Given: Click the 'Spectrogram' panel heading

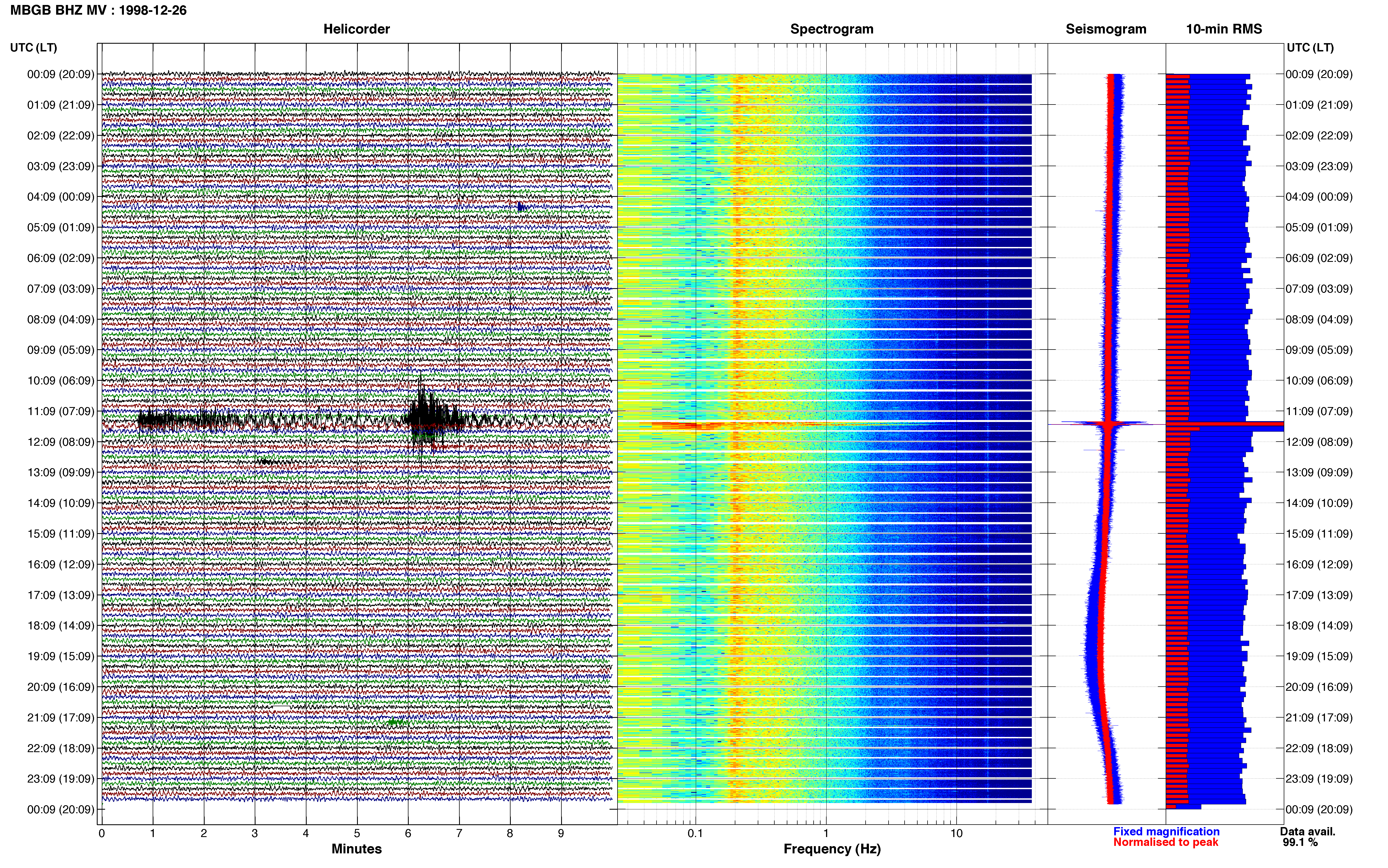Looking at the screenshot, I should click(x=832, y=29).
